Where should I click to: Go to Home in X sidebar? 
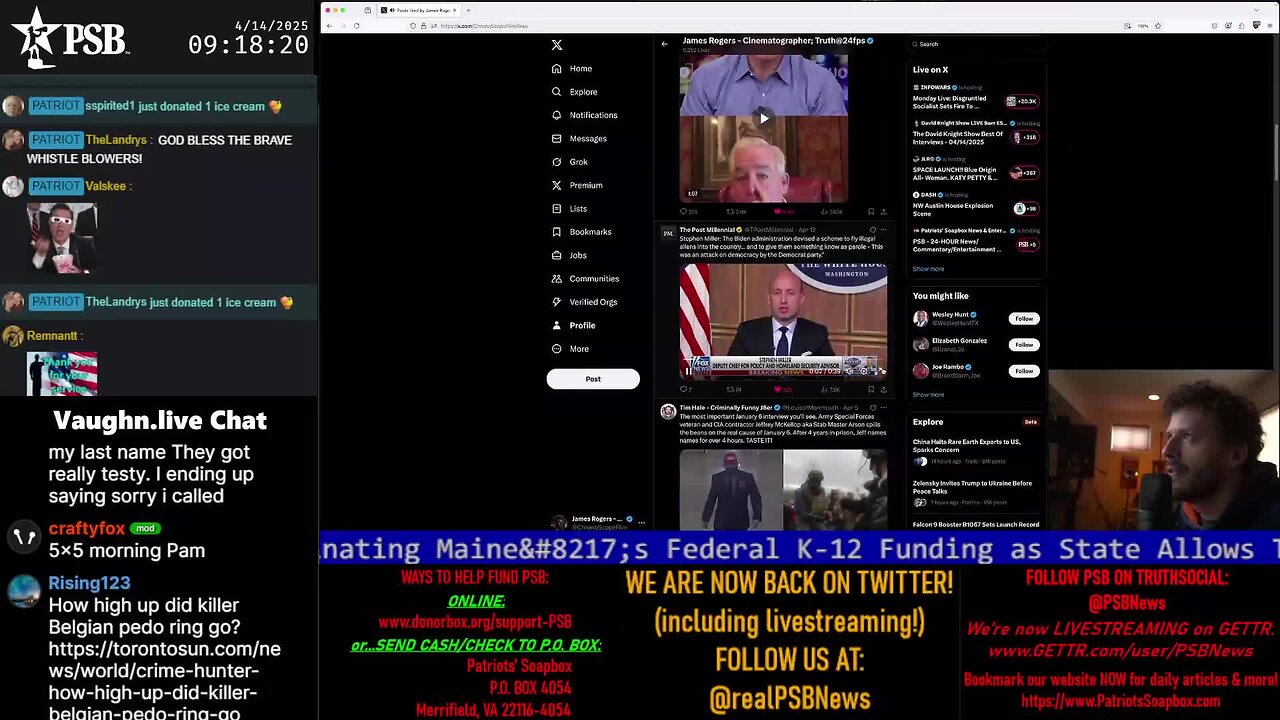(572, 68)
